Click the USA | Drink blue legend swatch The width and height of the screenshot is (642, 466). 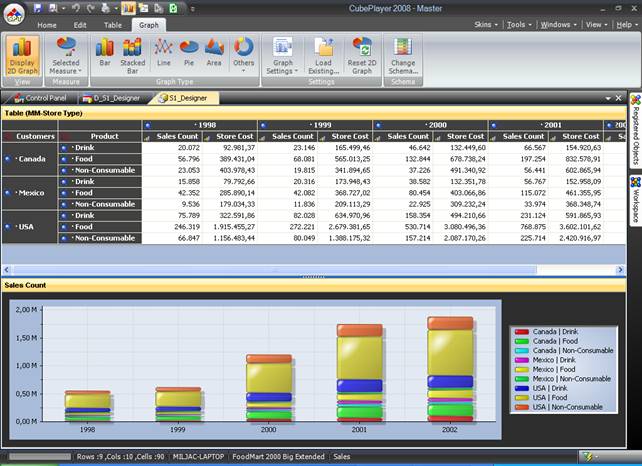[522, 388]
